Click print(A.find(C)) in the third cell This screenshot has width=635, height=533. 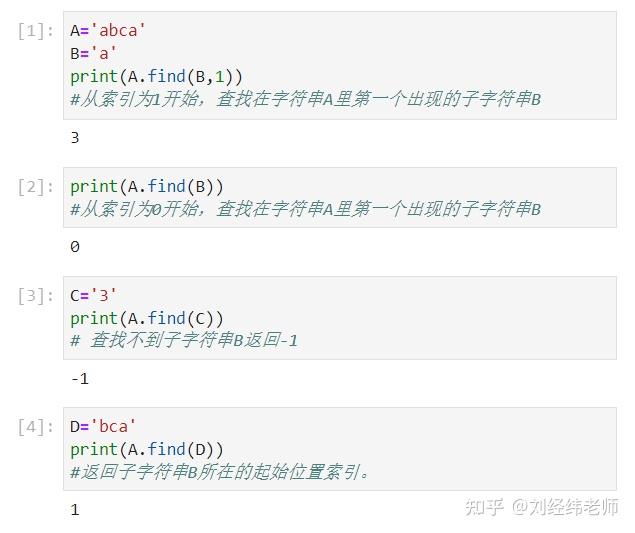coord(147,319)
